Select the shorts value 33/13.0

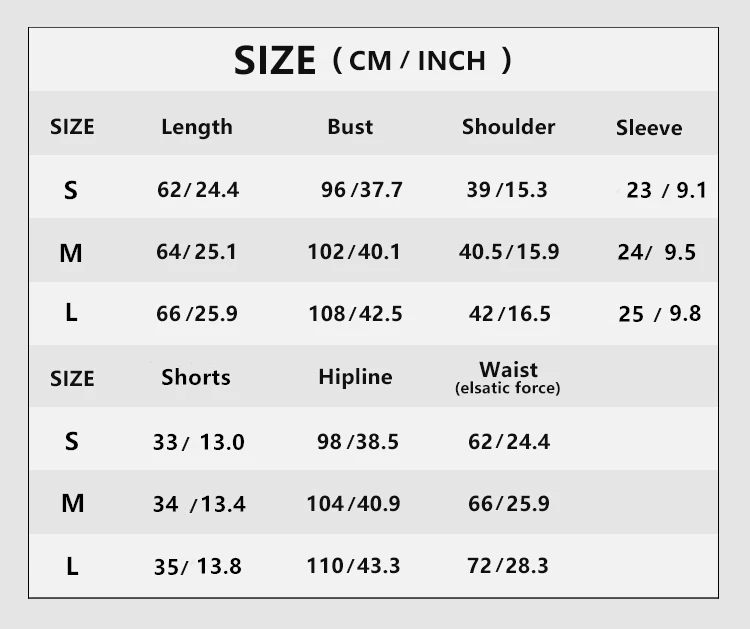(x=198, y=442)
